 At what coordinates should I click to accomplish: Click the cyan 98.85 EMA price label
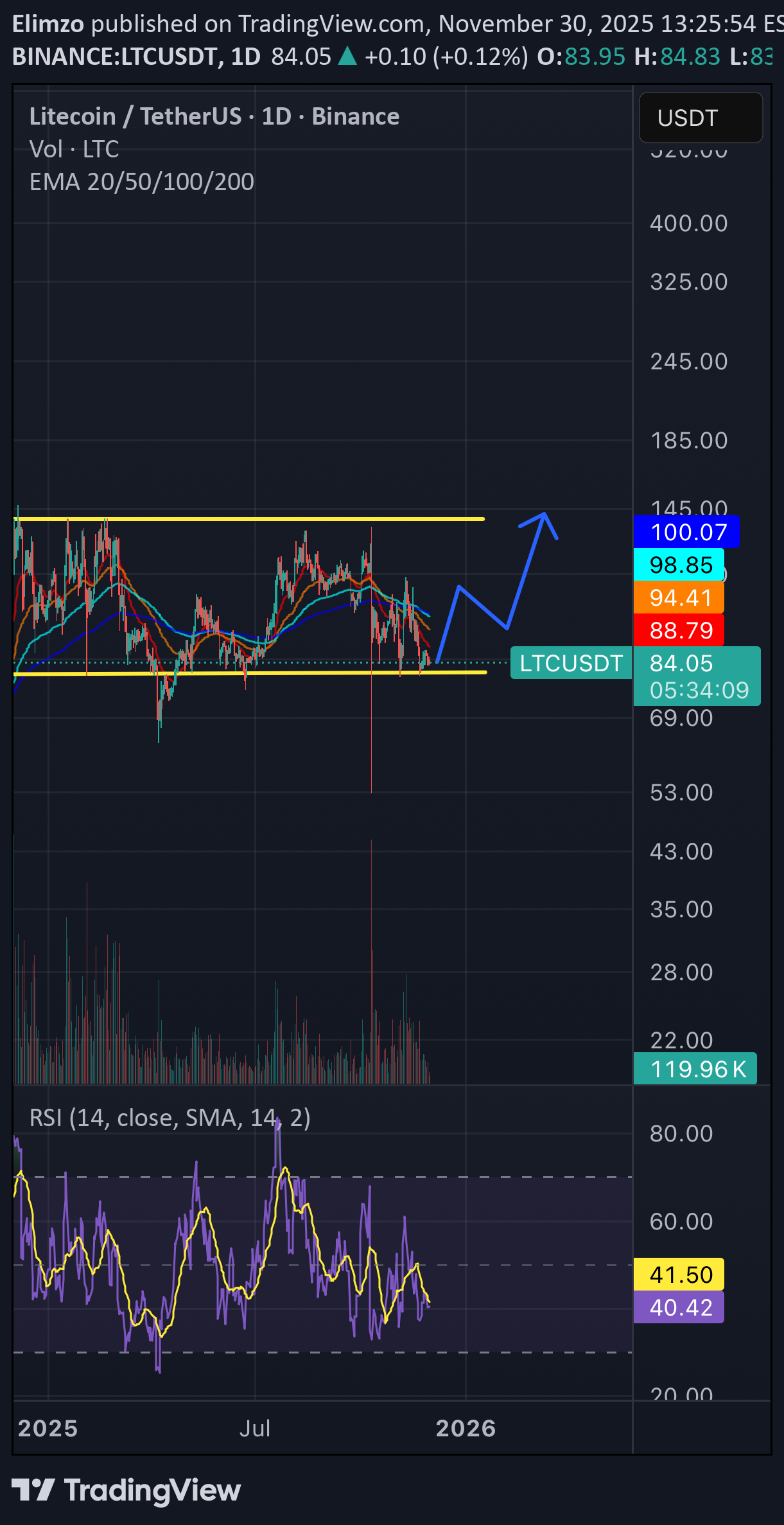pos(679,565)
